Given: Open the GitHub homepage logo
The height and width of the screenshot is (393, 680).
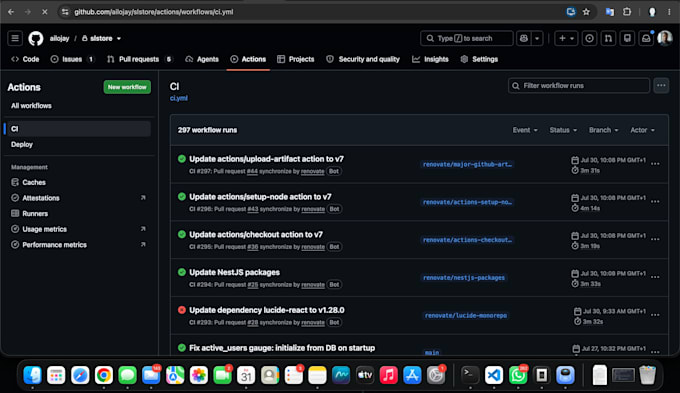Looking at the screenshot, I should pos(36,39).
